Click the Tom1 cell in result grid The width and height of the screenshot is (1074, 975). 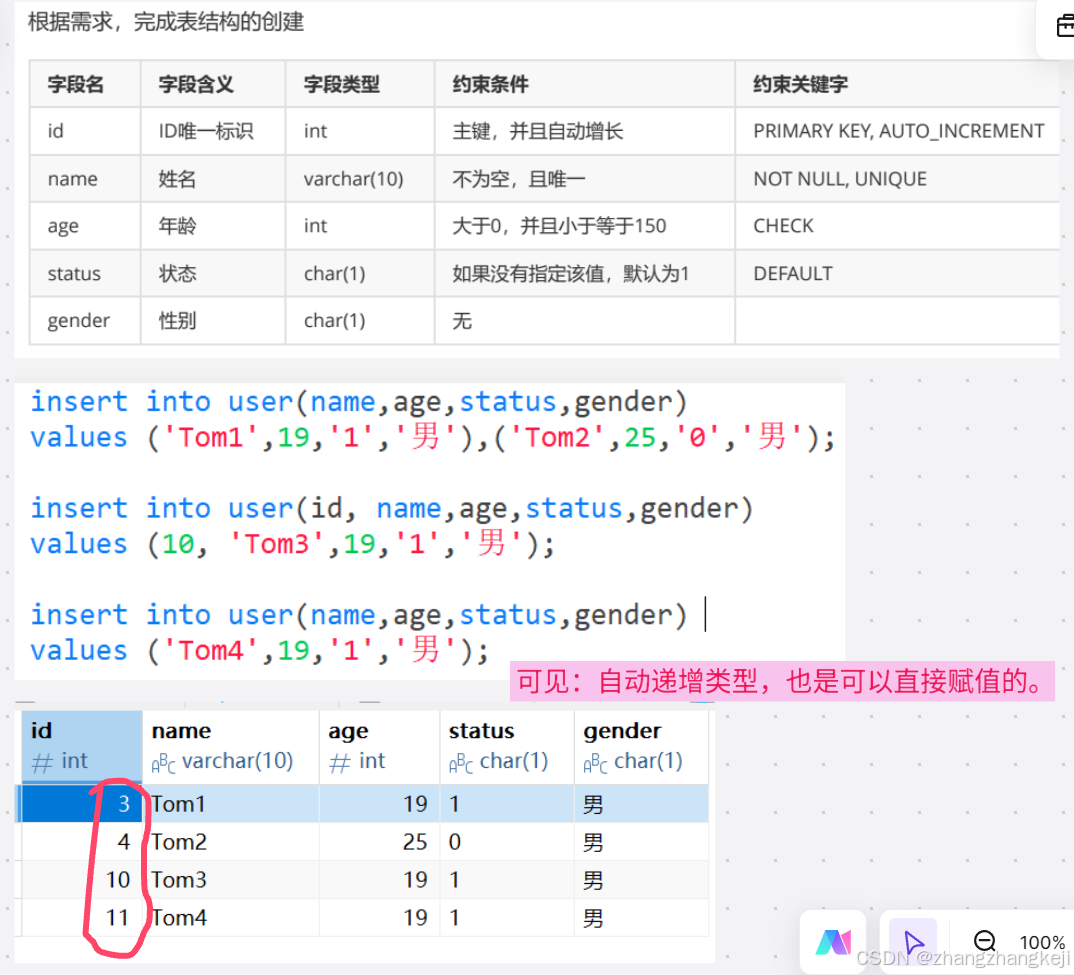pyautogui.click(x=230, y=804)
